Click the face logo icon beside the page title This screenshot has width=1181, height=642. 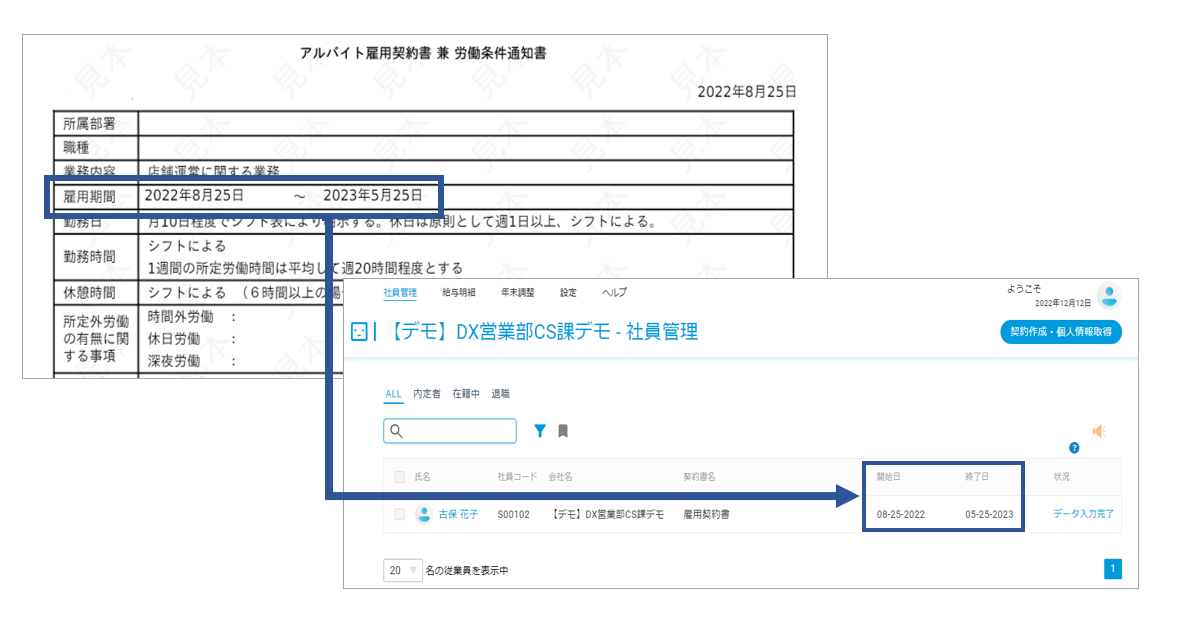click(x=359, y=332)
